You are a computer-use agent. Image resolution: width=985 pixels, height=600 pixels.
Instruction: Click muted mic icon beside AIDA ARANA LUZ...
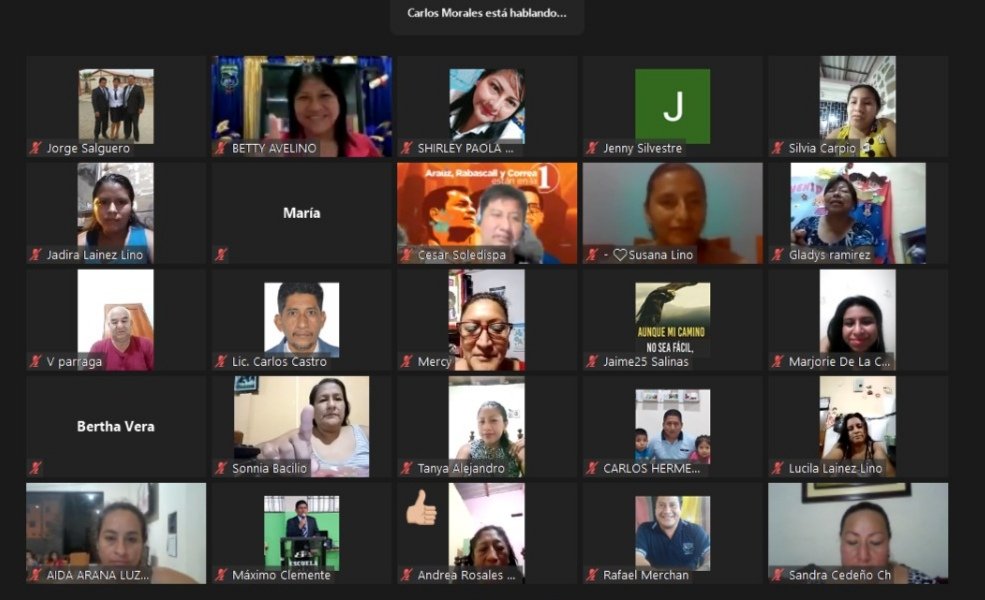35,575
